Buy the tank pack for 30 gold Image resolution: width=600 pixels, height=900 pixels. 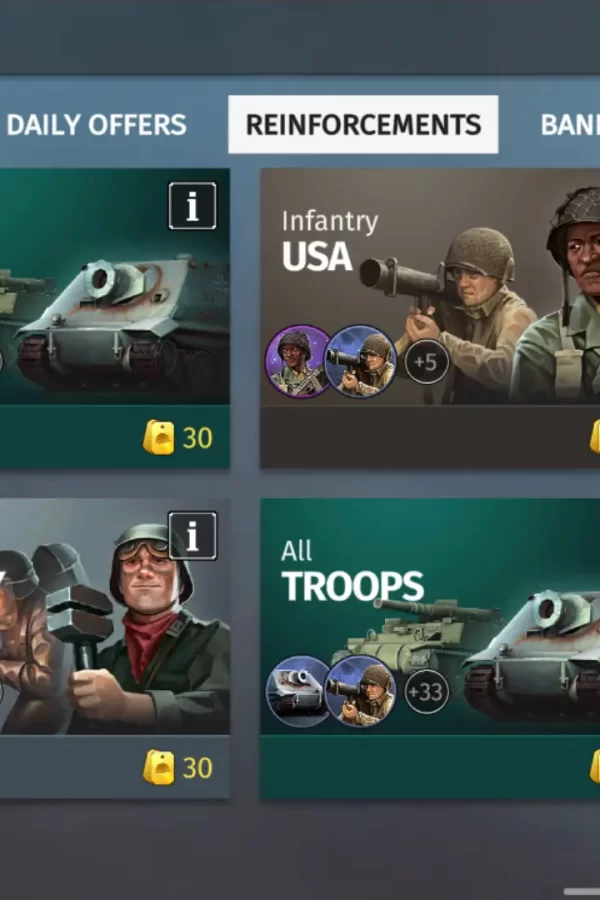click(115, 437)
